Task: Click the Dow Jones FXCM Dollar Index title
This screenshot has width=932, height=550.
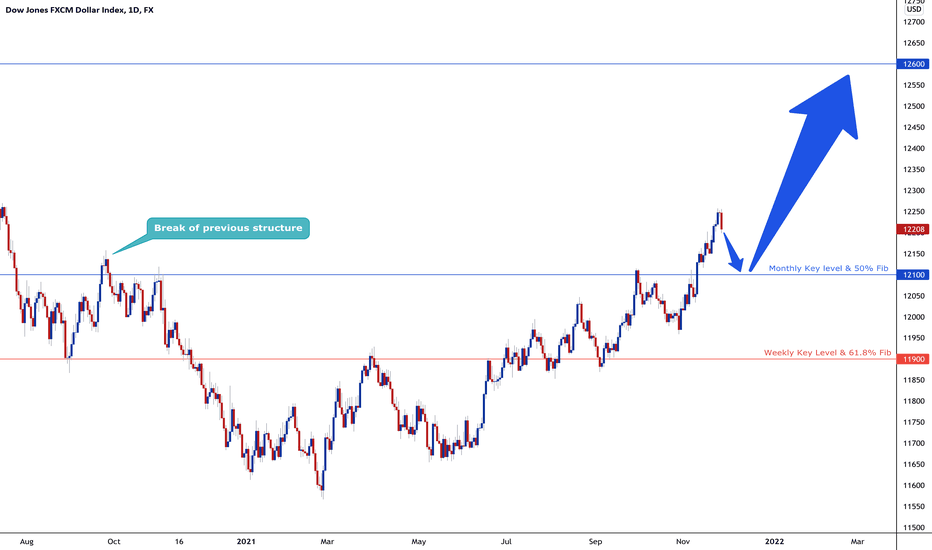Action: tap(80, 10)
